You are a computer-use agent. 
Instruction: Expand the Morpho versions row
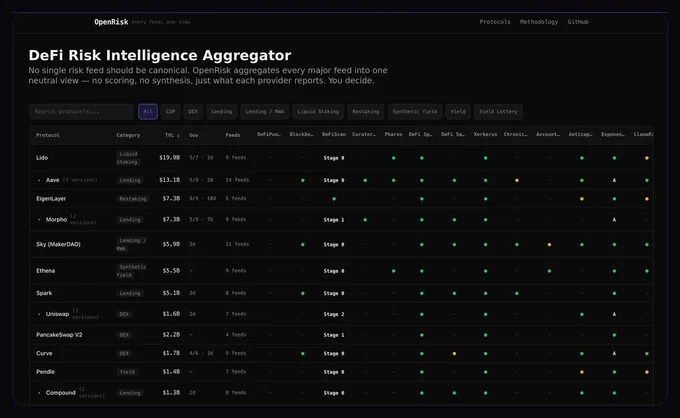pos(39,220)
